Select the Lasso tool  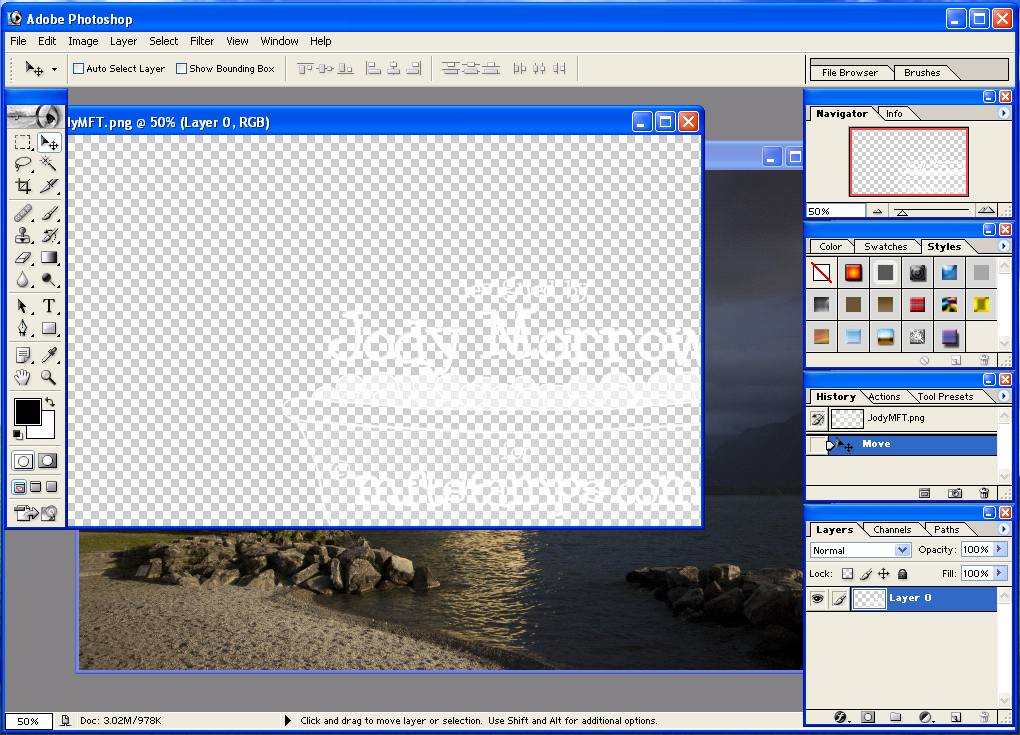[23, 164]
